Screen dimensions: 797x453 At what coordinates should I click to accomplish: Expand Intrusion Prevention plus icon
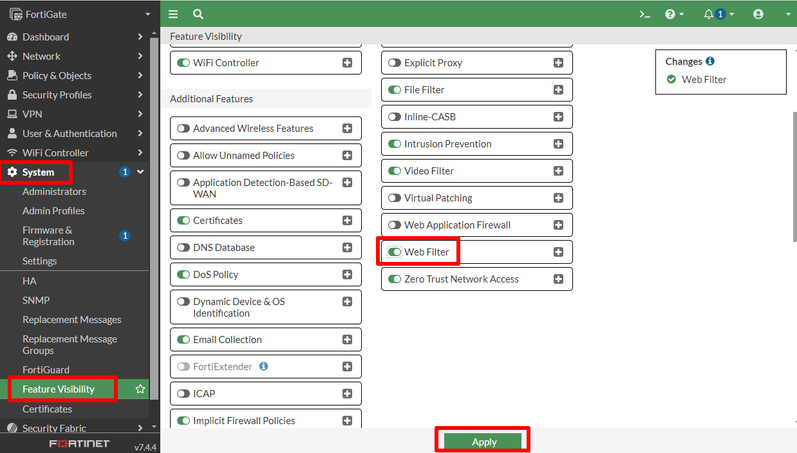[558, 144]
